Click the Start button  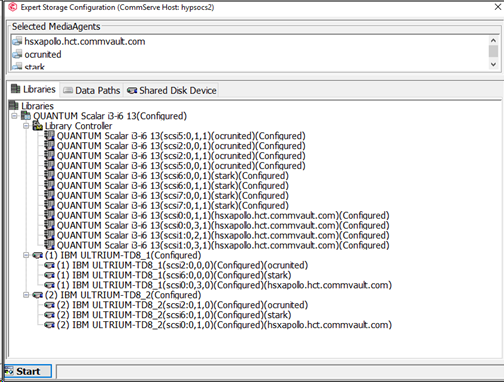coord(28,371)
